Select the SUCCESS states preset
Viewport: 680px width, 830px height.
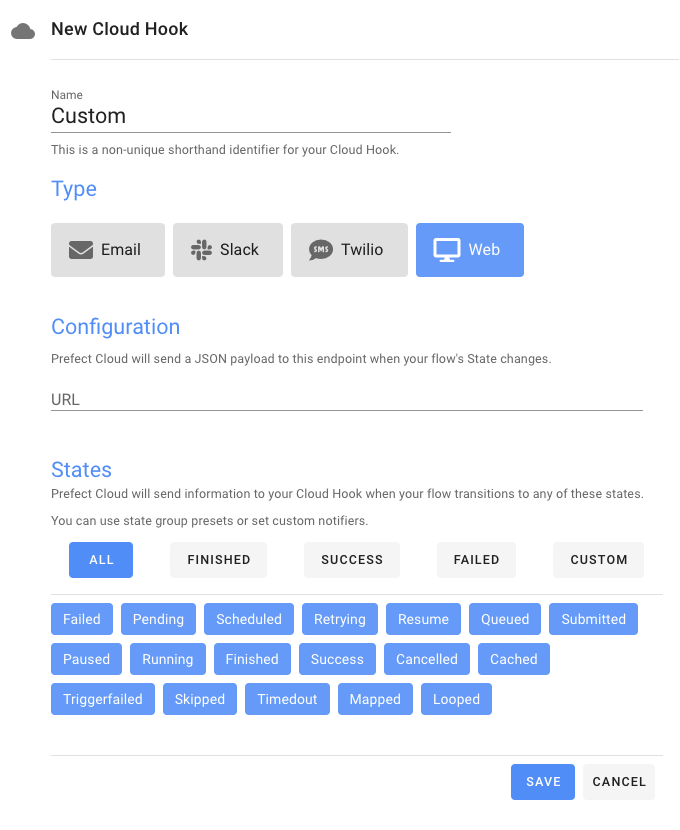click(352, 560)
